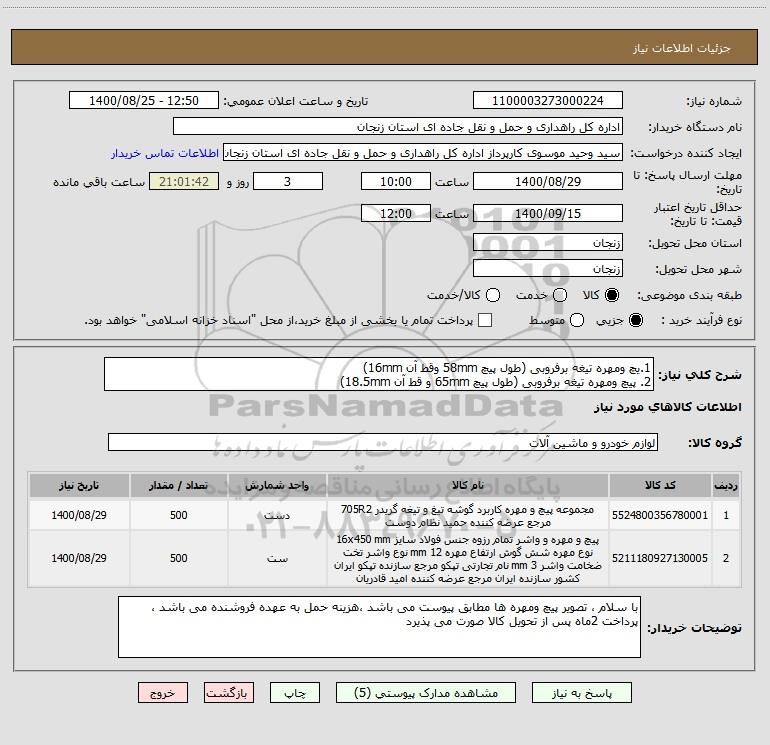The height and width of the screenshot is (745, 770).
Task: Click the ردیف column header
Action: click(x=726, y=485)
